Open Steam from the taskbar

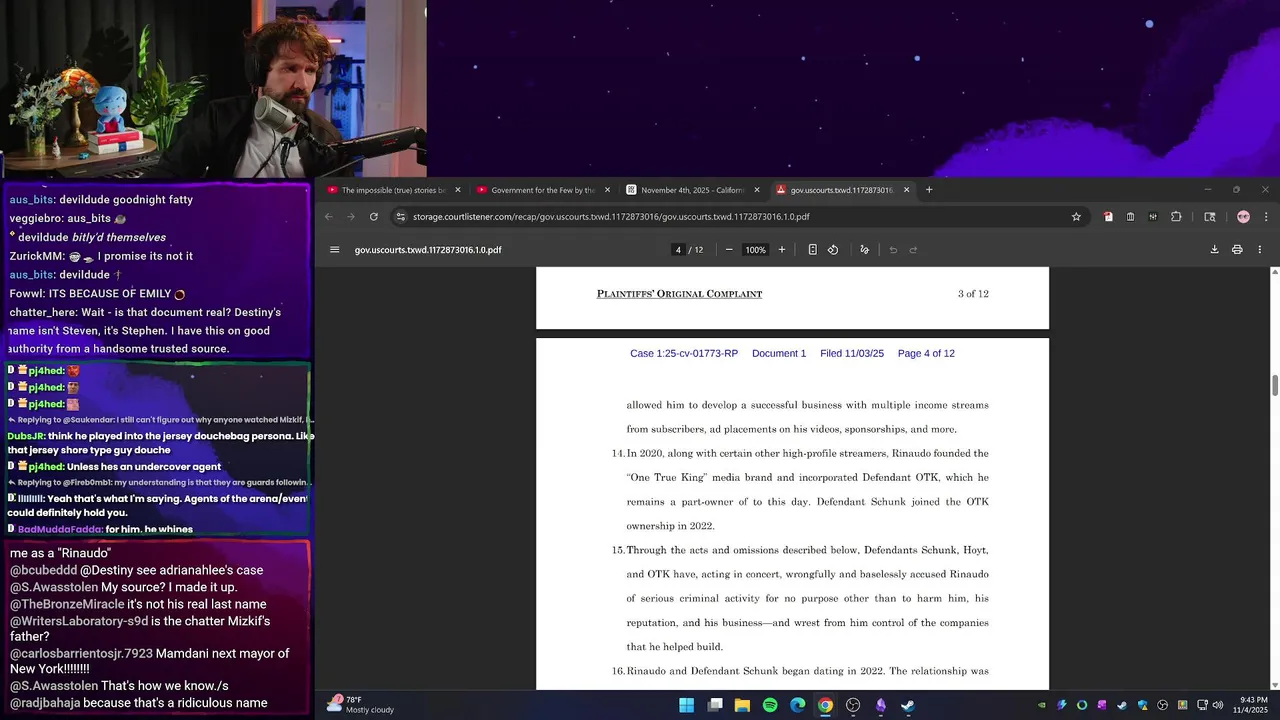click(908, 705)
